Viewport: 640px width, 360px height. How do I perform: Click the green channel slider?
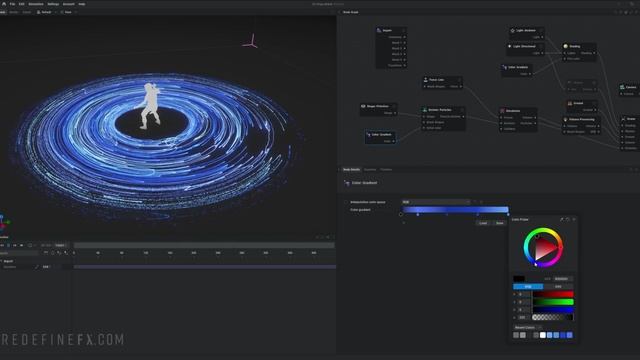553,302
